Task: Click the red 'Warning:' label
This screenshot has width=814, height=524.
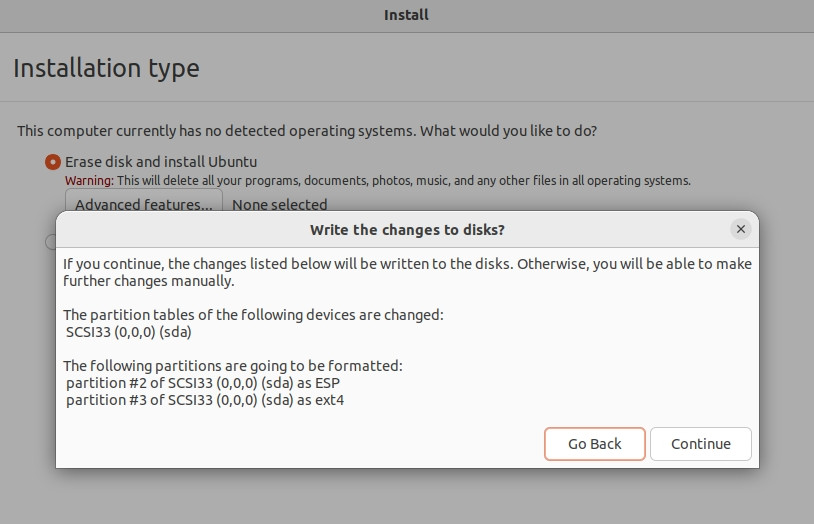Action: tap(90, 181)
